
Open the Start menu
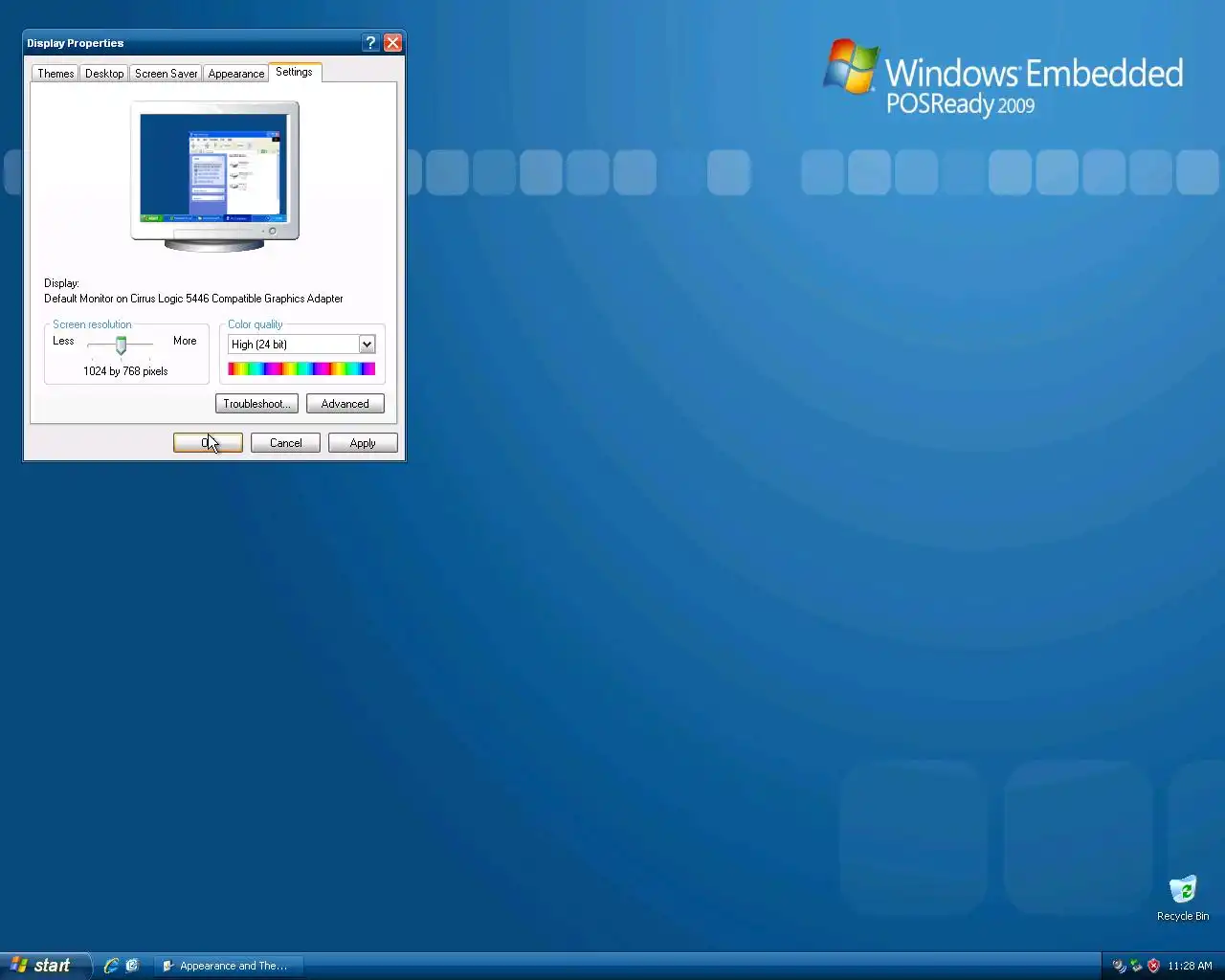coord(45,966)
